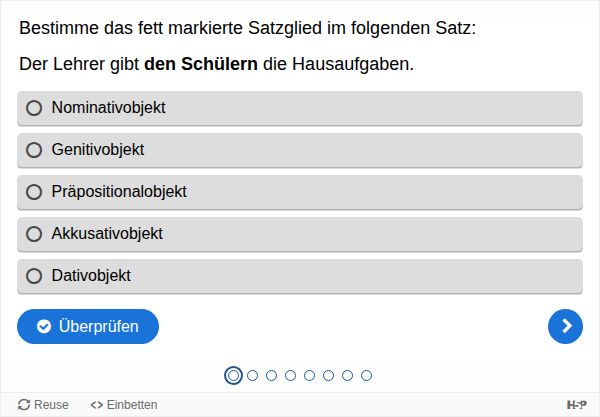This screenshot has height=417, width=600.
Task: Jump to question 2 progress dot
Action: pos(252,375)
